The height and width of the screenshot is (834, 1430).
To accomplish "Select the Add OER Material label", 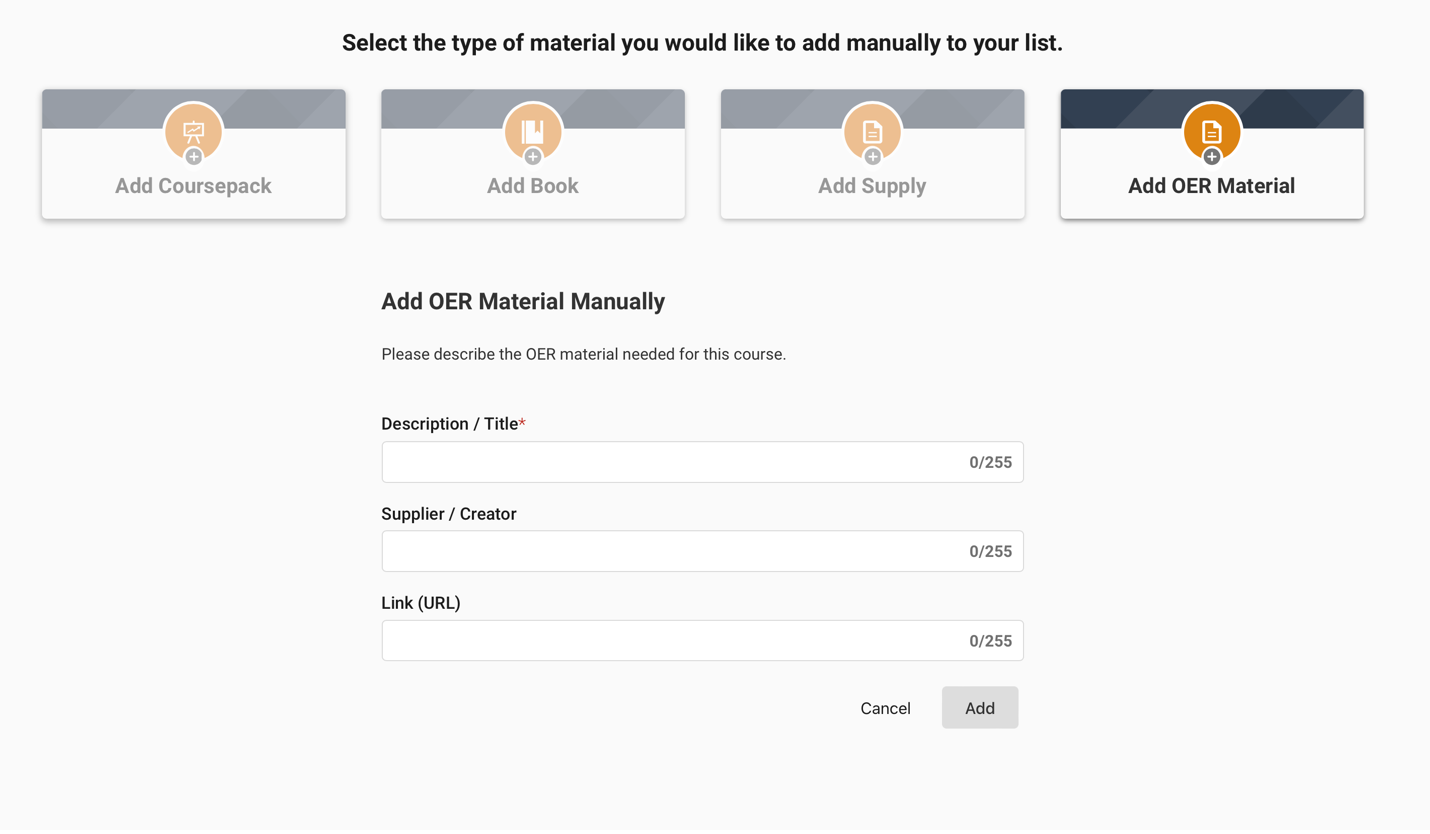I will 1211,186.
